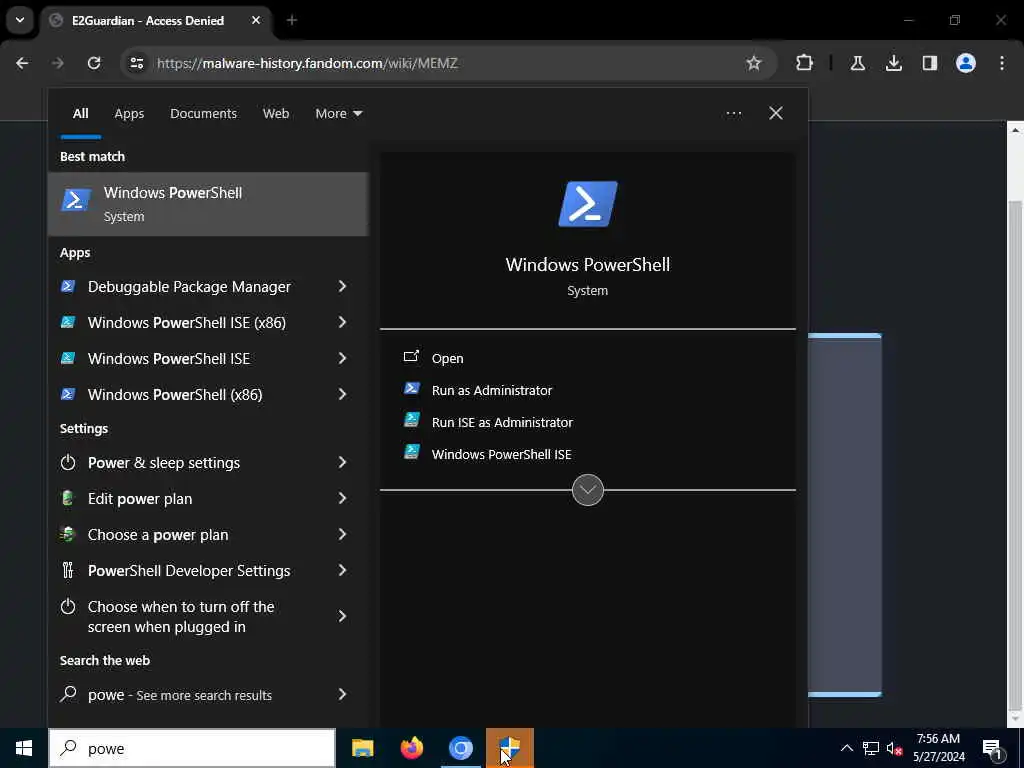The image size is (1024, 768).
Task: Expand Choose a power plan chevron
Action: [x=342, y=534]
